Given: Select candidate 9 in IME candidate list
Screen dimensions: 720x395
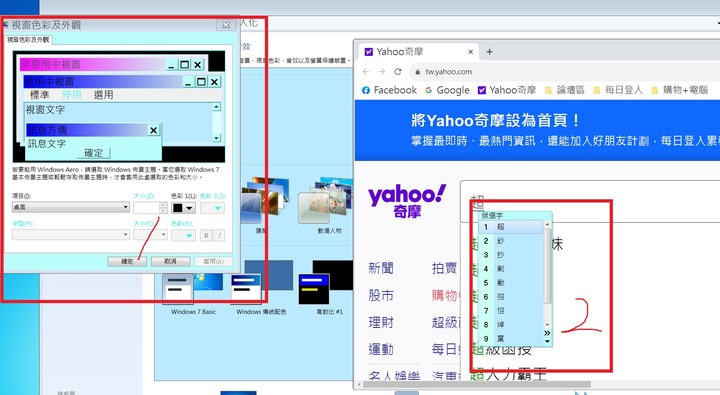Looking at the screenshot, I should point(511,339).
